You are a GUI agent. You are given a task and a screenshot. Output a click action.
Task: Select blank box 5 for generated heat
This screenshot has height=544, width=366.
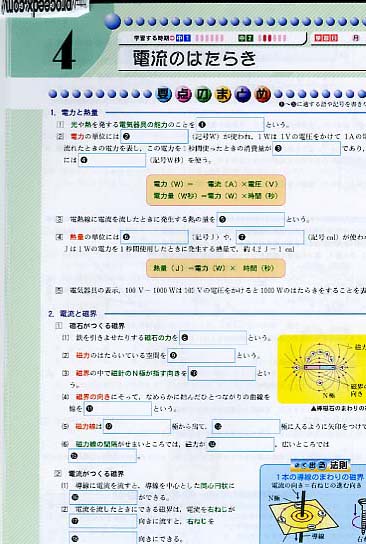click(x=250, y=219)
